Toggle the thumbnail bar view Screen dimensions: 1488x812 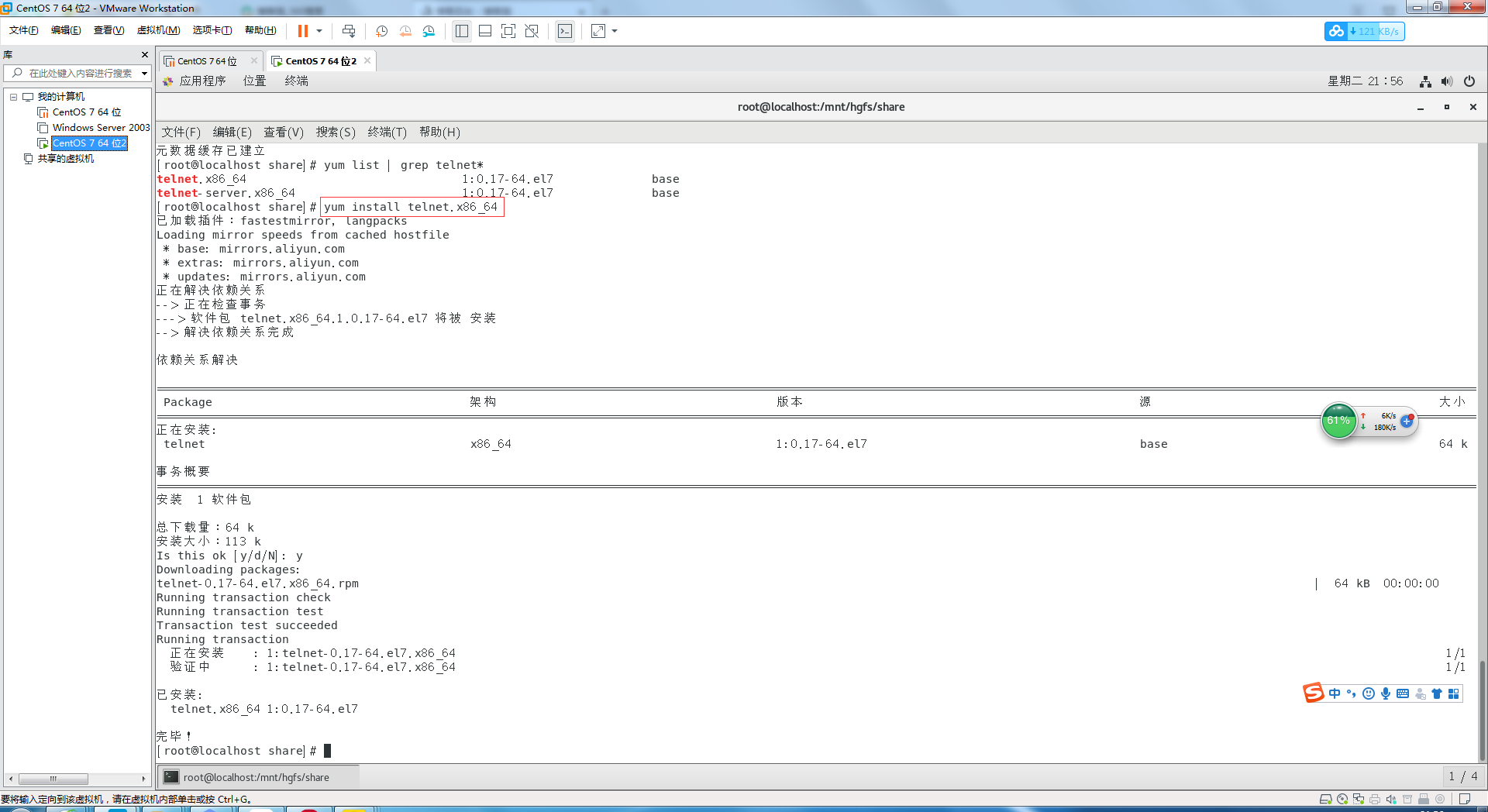pyautogui.click(x=485, y=31)
